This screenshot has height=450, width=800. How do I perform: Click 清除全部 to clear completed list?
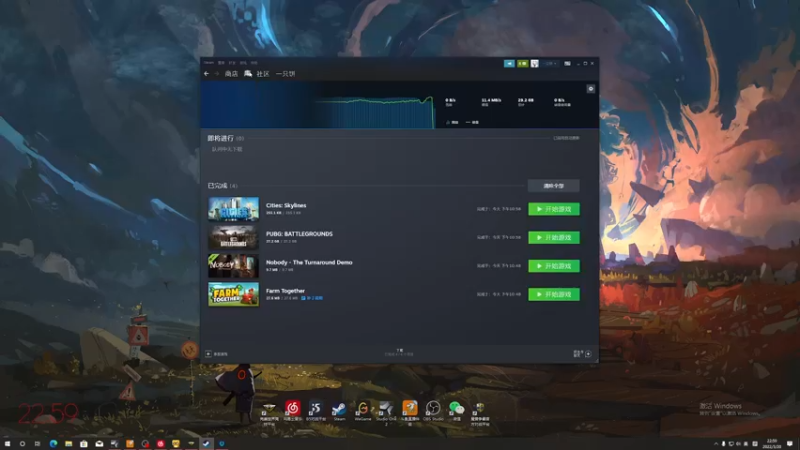click(x=554, y=186)
